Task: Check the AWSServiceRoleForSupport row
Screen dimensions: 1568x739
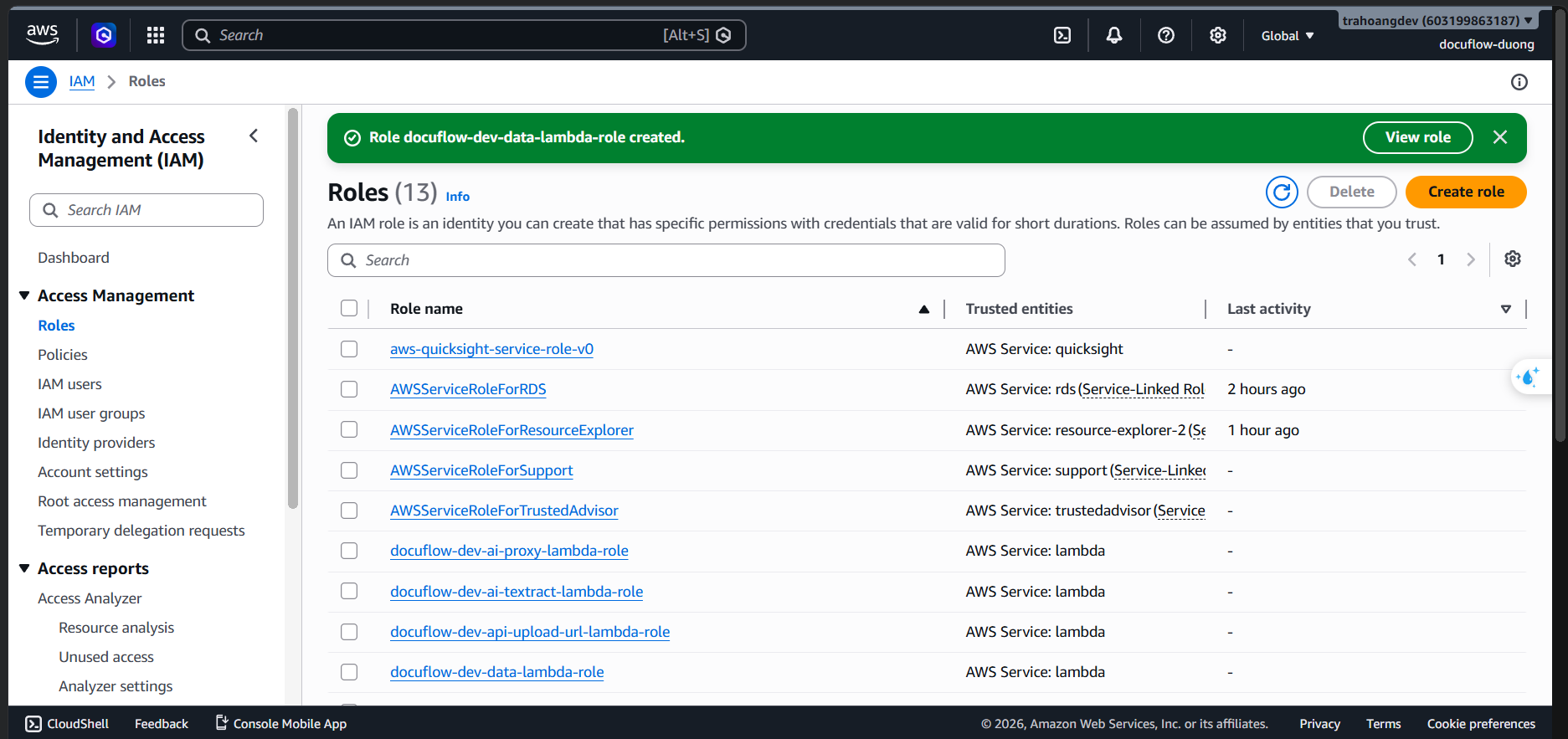Action: tap(349, 470)
